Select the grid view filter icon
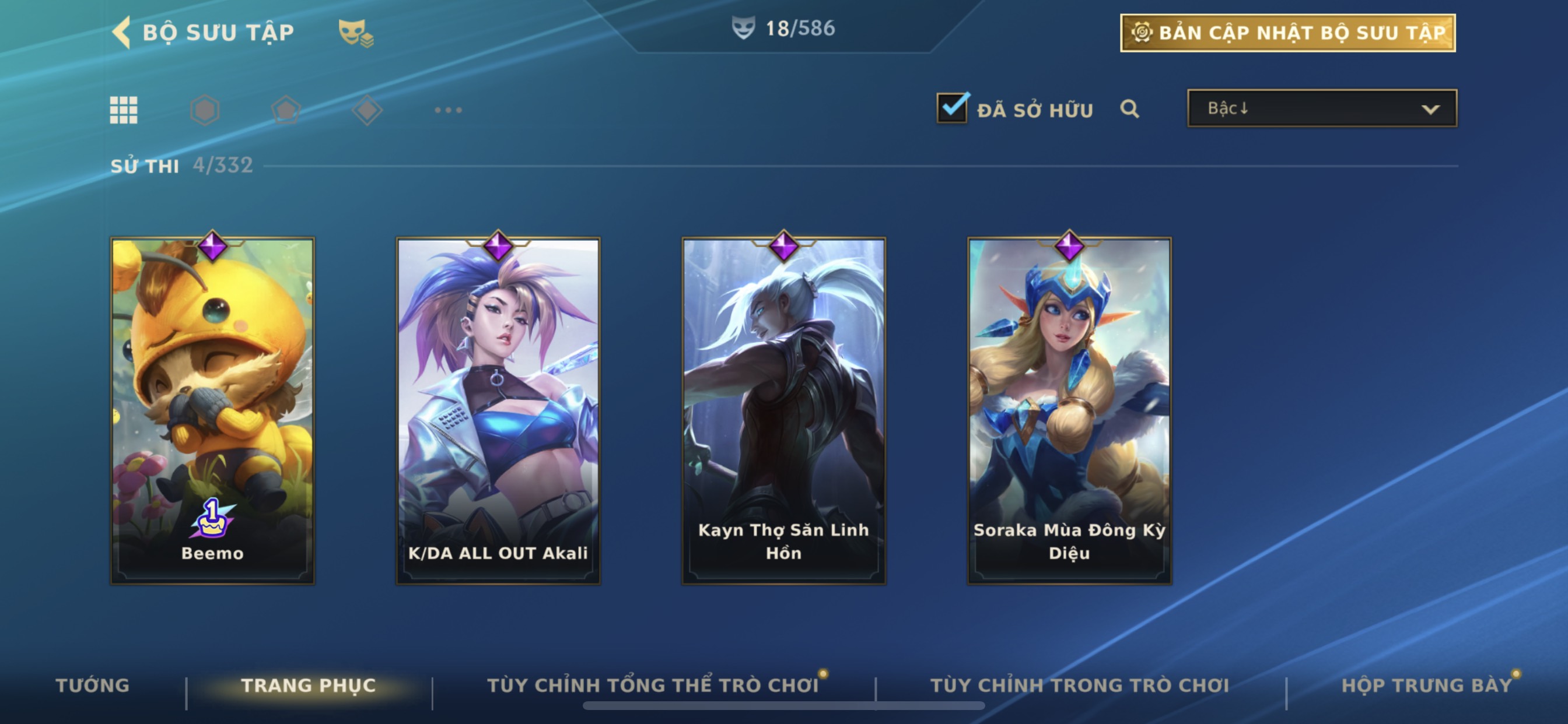Image resolution: width=1568 pixels, height=724 pixels. click(124, 110)
